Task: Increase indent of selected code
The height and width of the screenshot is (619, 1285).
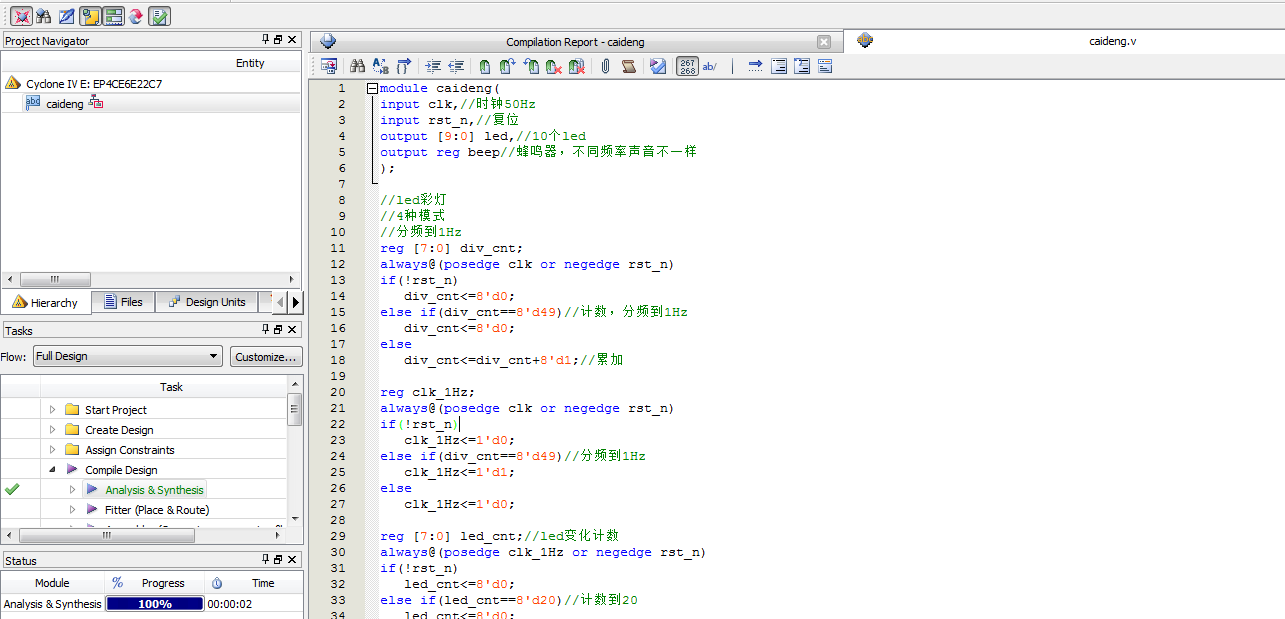Action: (x=433, y=67)
